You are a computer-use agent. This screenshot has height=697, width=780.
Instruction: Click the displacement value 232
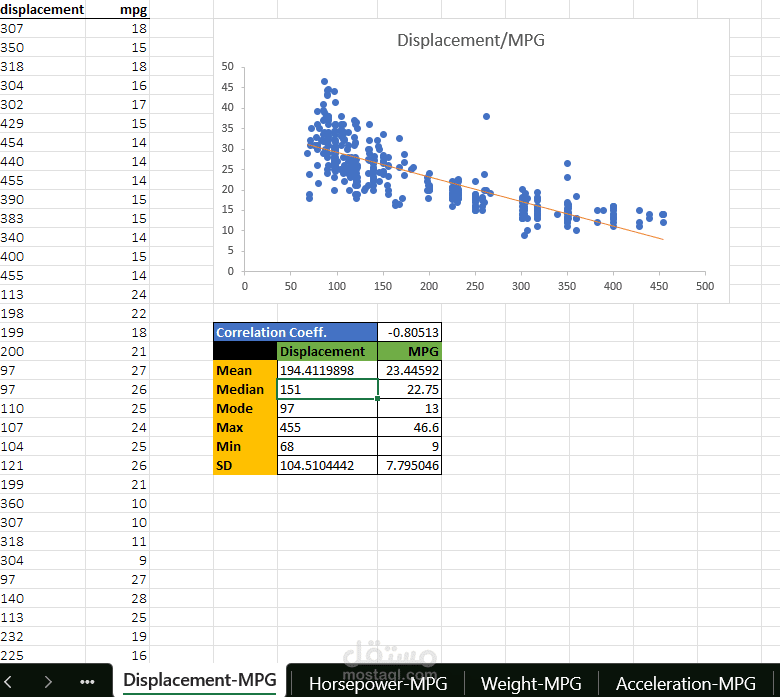coord(42,636)
